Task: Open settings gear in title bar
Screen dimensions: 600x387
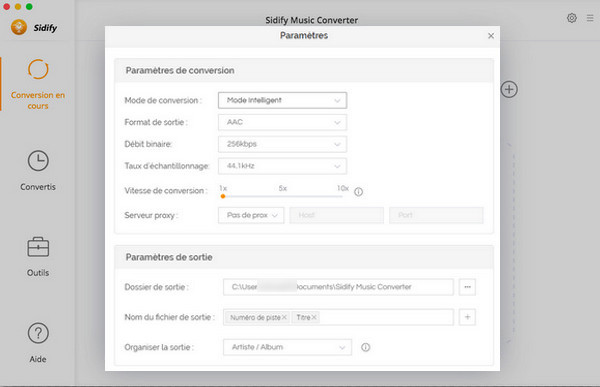Action: 572,18
